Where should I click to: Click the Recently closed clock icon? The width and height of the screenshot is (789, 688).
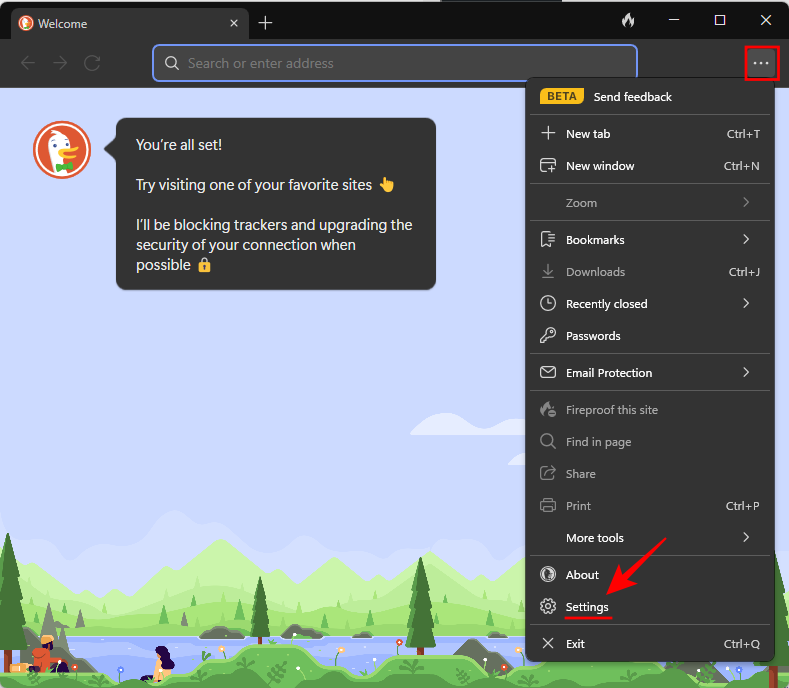(x=548, y=303)
